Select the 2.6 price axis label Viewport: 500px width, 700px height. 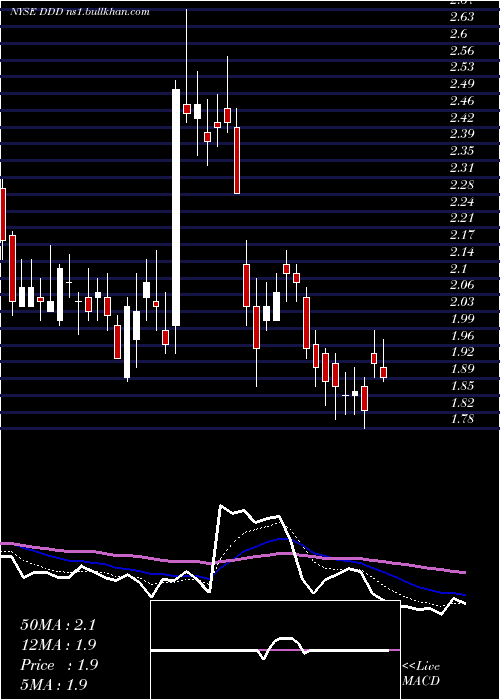point(458,34)
